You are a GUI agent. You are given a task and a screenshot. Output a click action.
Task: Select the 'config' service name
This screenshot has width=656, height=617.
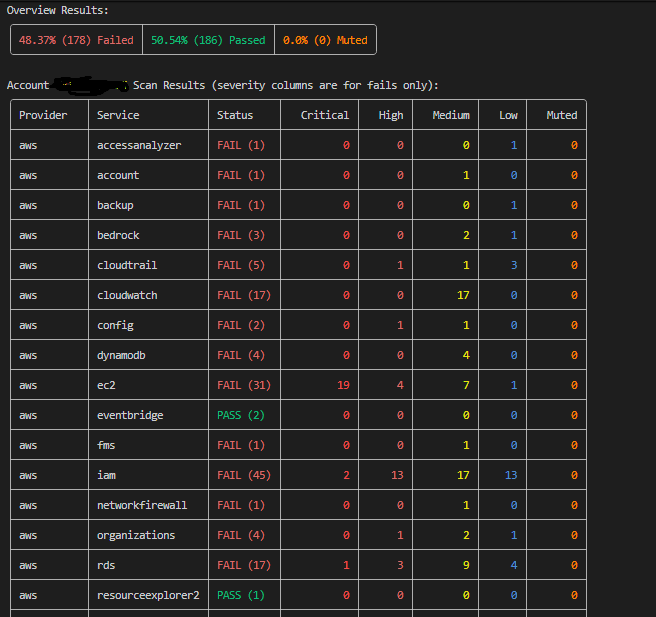(x=115, y=325)
